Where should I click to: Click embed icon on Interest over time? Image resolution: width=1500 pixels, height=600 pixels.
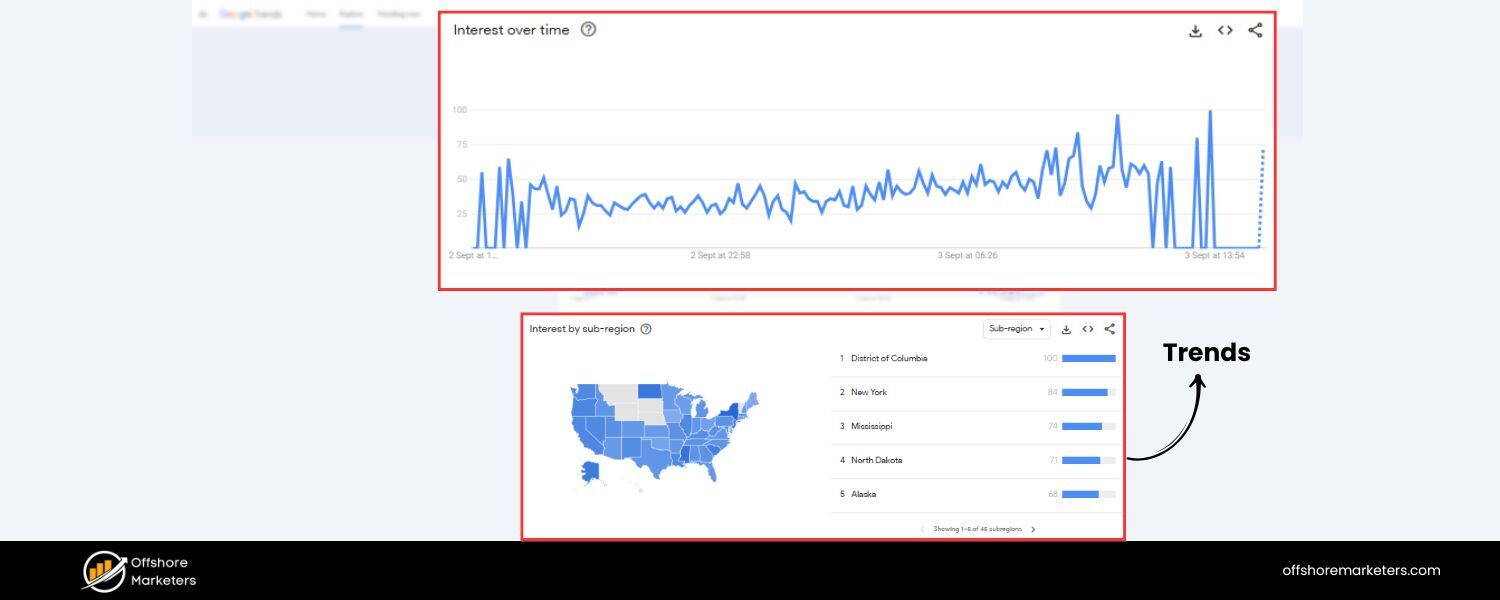pos(1225,31)
